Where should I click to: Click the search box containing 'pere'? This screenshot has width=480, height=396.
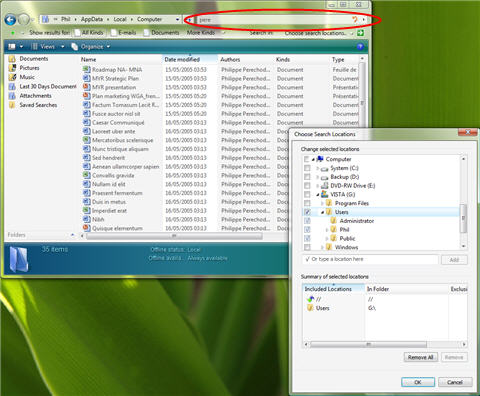pos(274,20)
